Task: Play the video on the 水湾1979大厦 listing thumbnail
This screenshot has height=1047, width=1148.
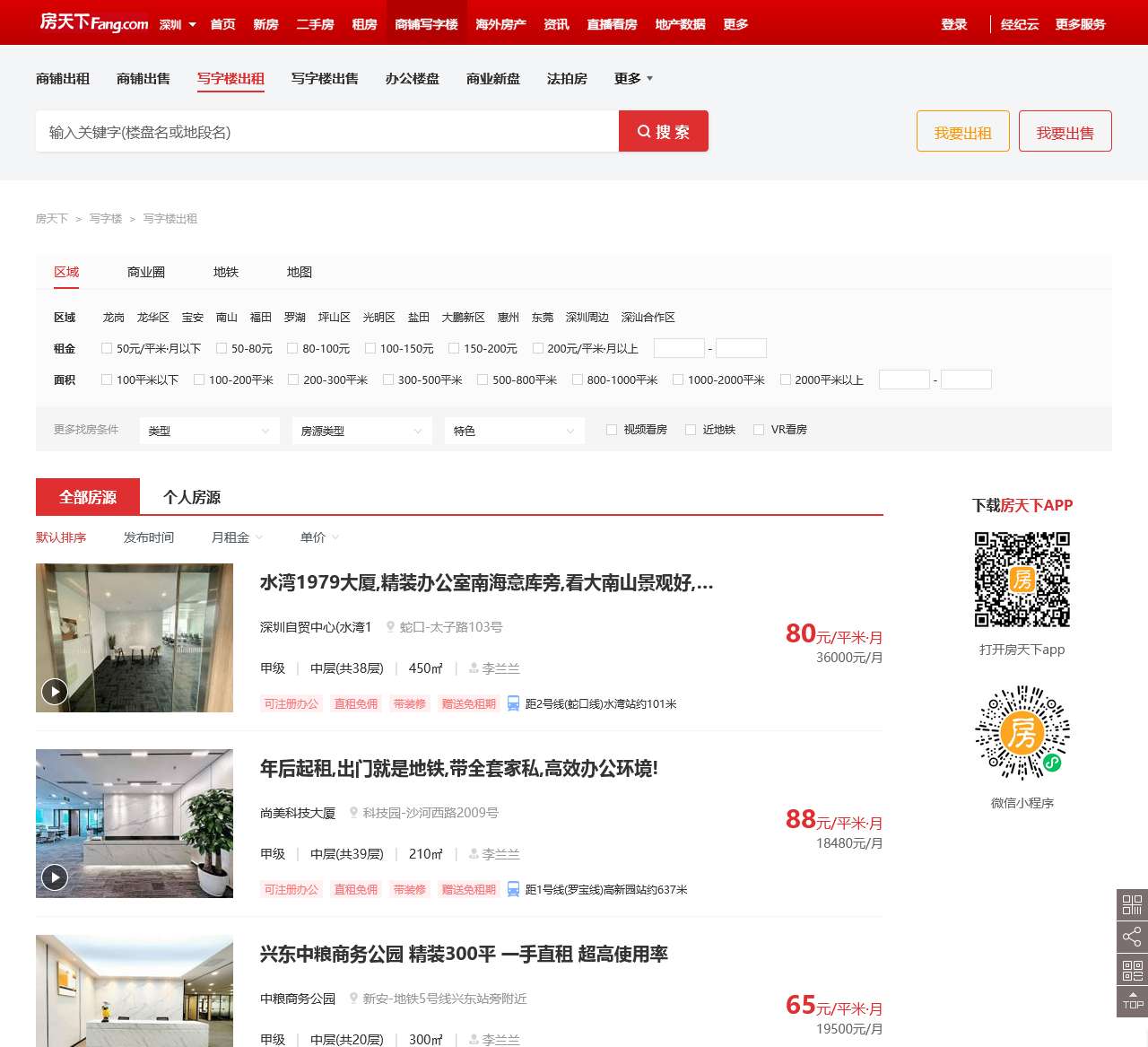Action: point(55,692)
